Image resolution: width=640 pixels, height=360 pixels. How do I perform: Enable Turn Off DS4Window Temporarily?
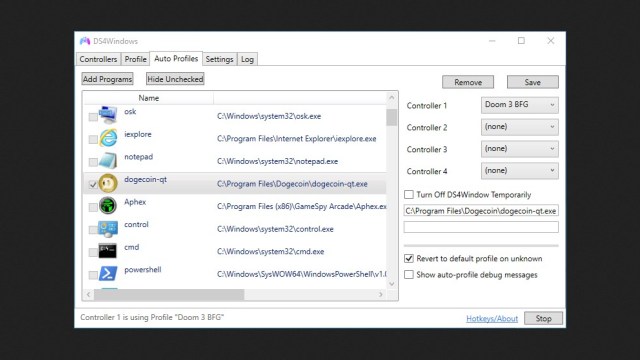409,194
